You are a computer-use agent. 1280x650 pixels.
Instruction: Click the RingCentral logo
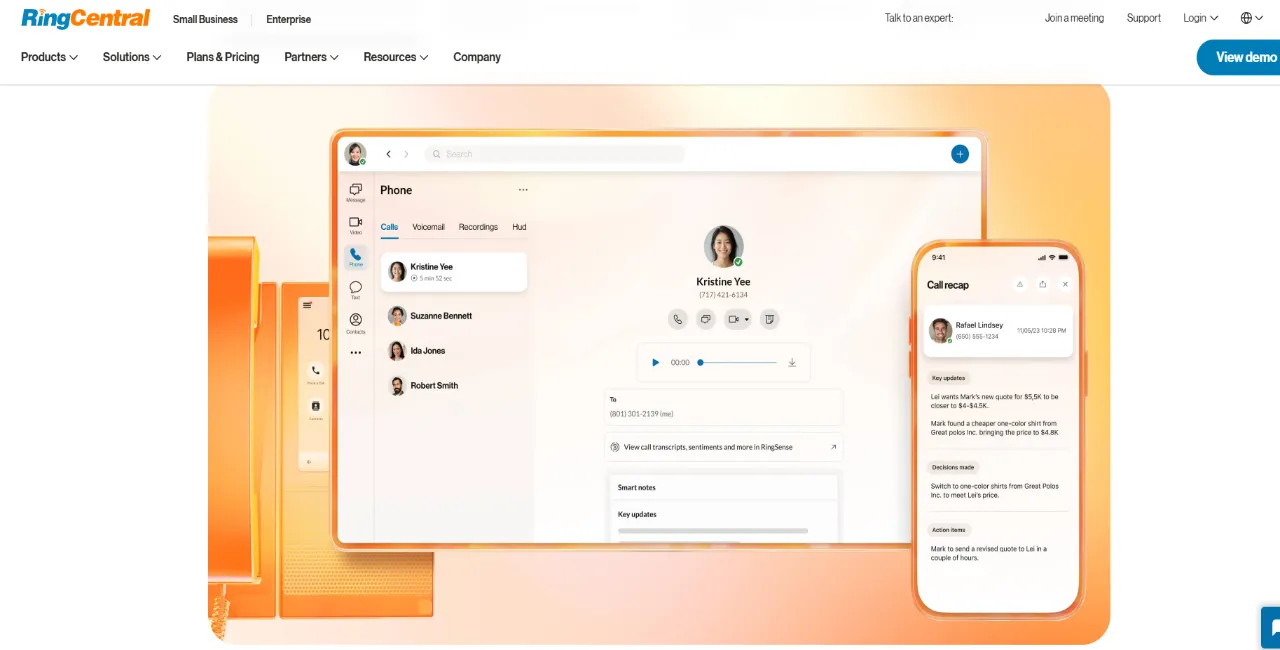coord(86,18)
